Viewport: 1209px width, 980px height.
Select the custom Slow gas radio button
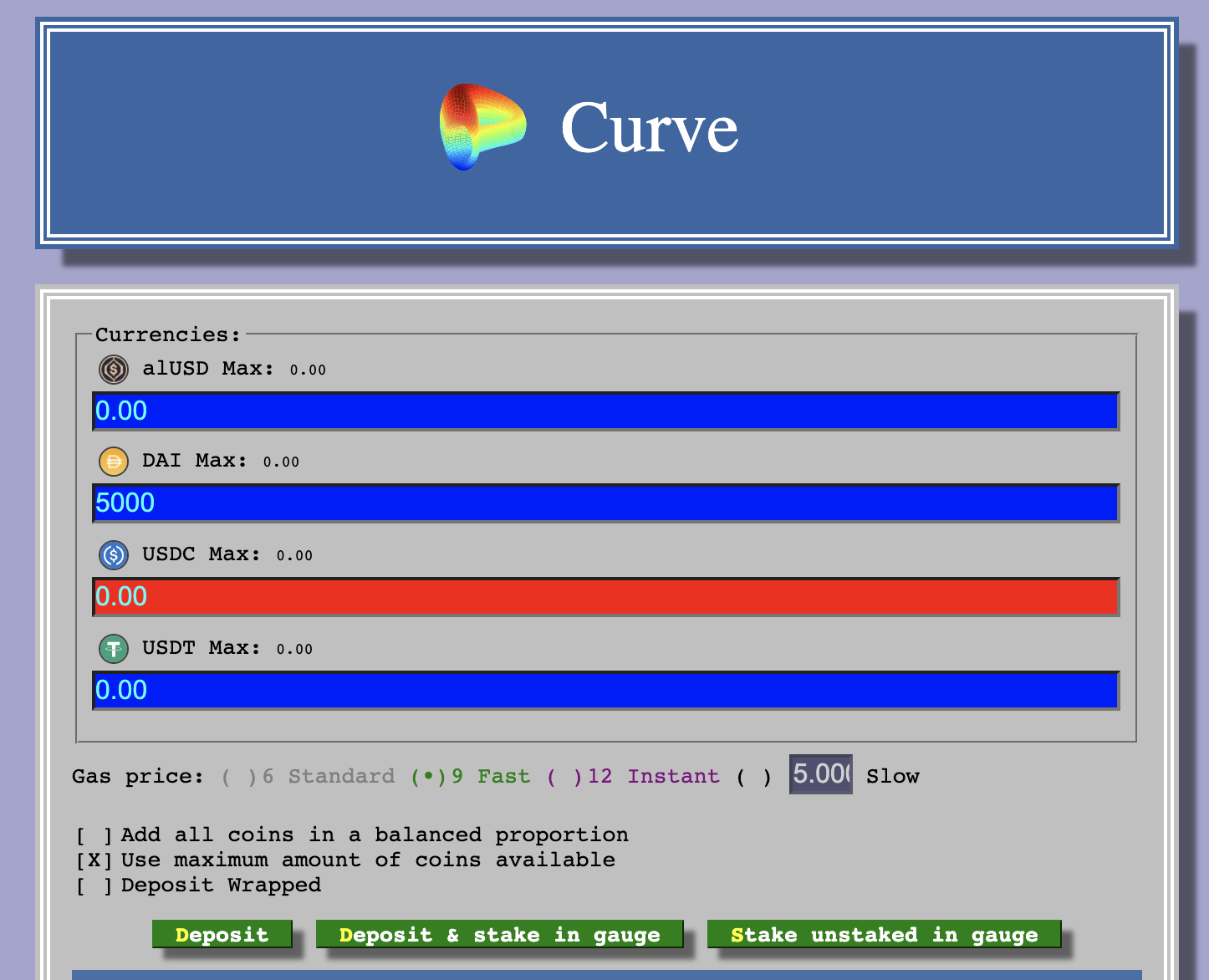coord(753,777)
